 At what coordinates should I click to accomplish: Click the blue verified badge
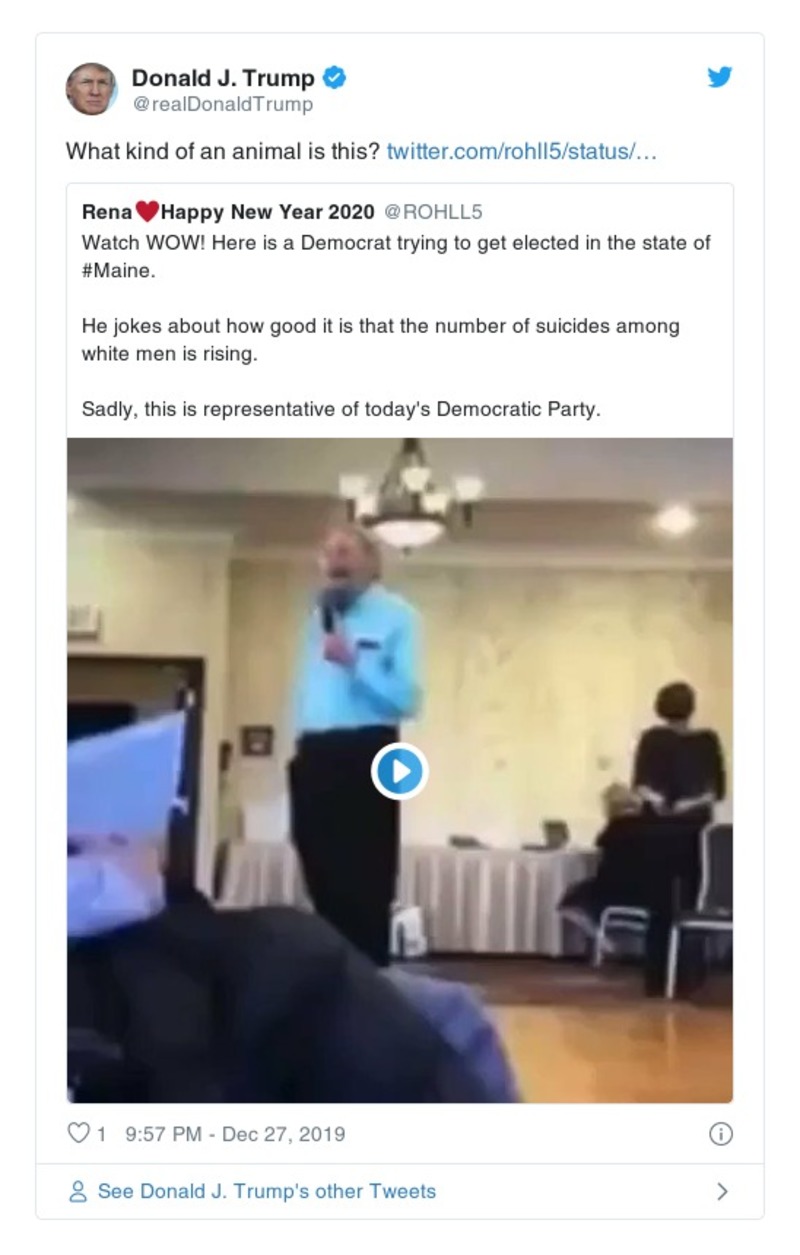click(x=336, y=77)
